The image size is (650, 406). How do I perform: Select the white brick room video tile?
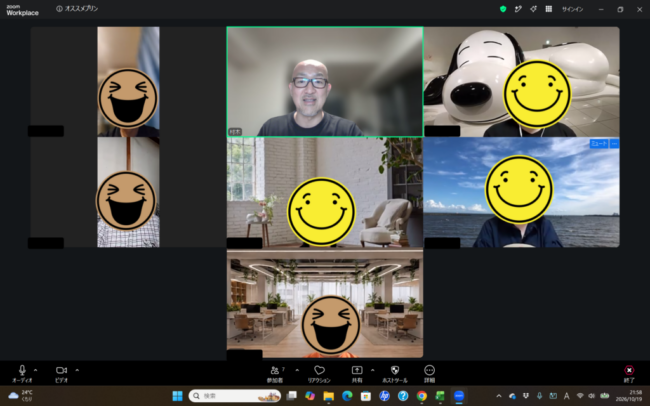click(325, 192)
